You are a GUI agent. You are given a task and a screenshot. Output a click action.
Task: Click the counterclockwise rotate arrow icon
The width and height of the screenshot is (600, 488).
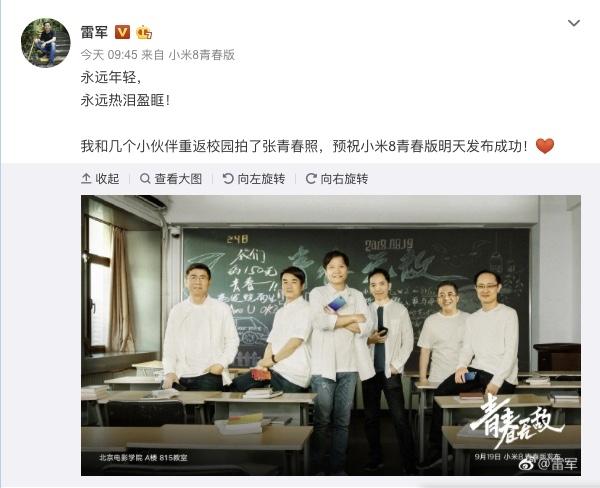point(228,179)
